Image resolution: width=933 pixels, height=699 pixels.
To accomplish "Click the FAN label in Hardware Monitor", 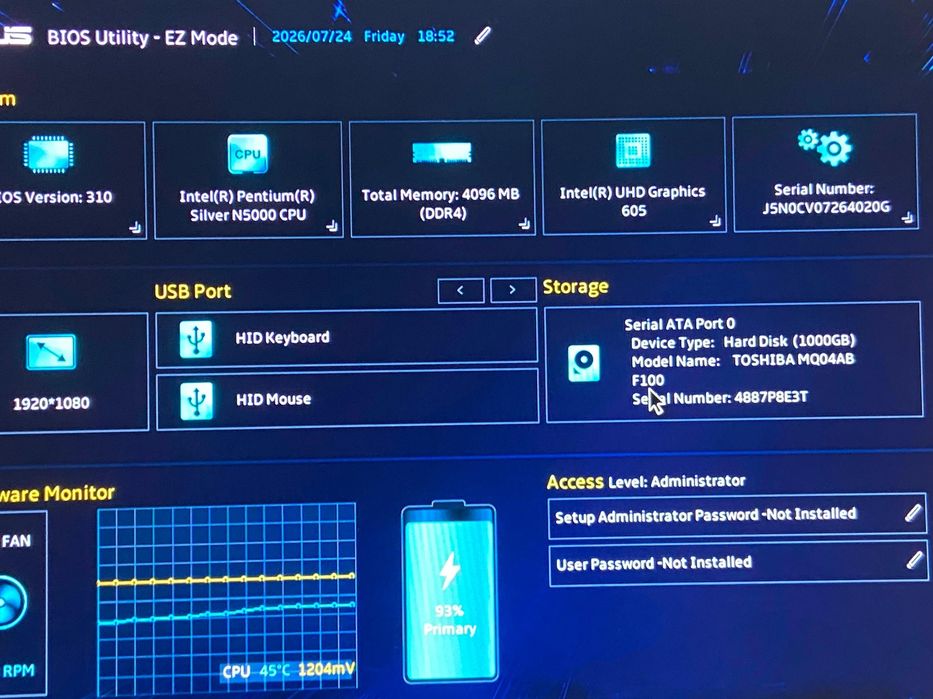I will (16, 541).
